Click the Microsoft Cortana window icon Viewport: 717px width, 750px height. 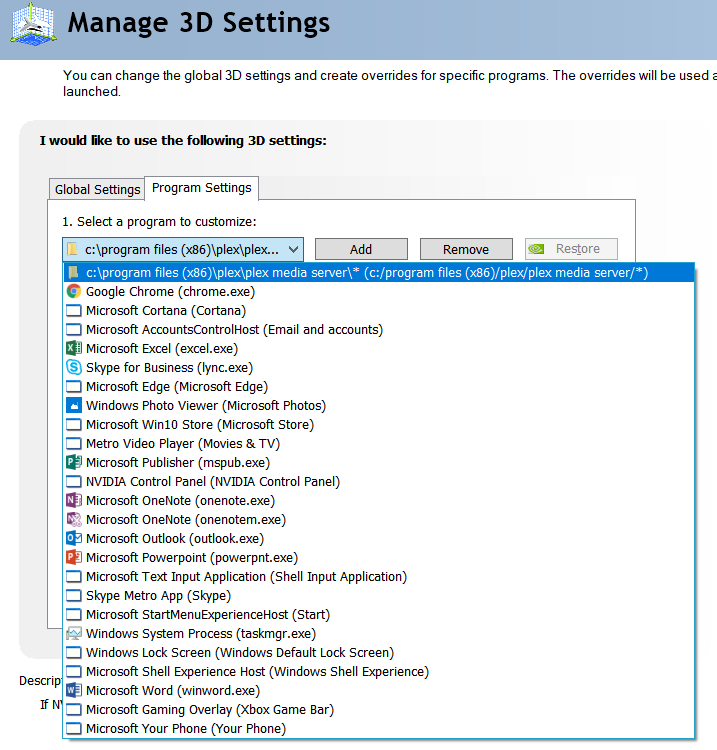coord(74,310)
